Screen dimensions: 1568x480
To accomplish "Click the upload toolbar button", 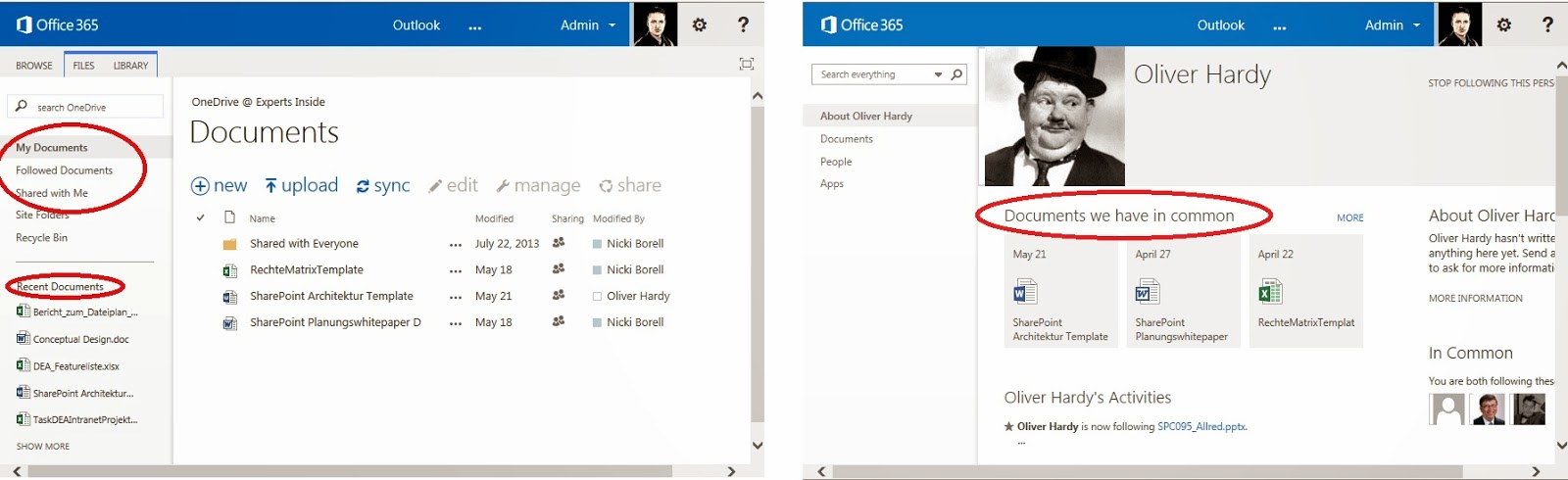I will [301, 185].
